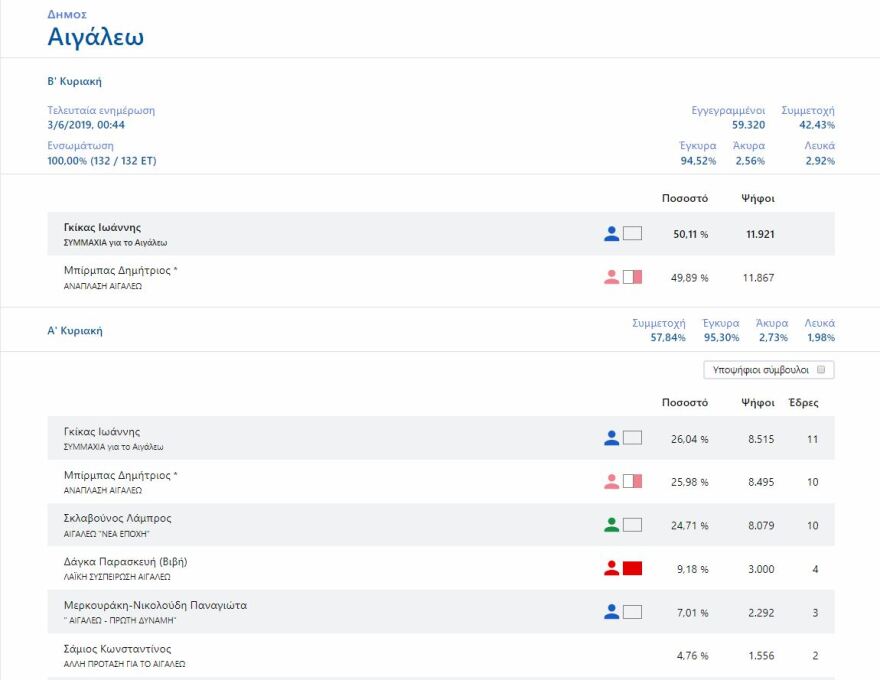The height and width of the screenshot is (680, 880).
Task: Click the Υποψήφιοι σύμβουλοι label
Action: (761, 370)
